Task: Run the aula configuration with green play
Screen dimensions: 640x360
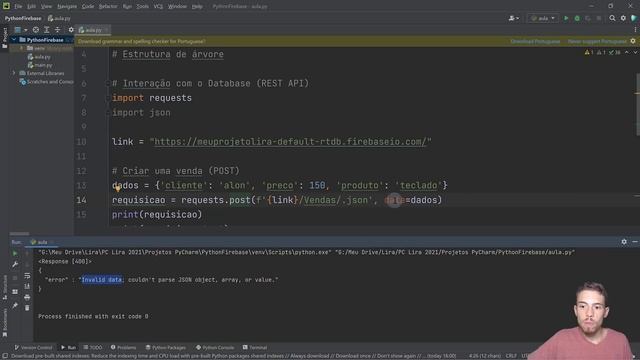Action: tap(566, 18)
